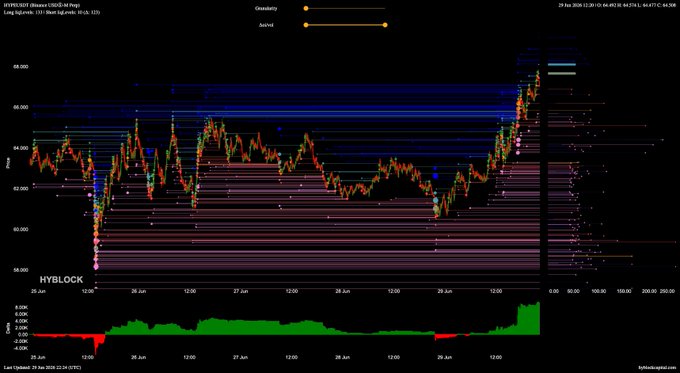680x373 pixels.
Task: Click the Price axis title
Action: pos(8,164)
